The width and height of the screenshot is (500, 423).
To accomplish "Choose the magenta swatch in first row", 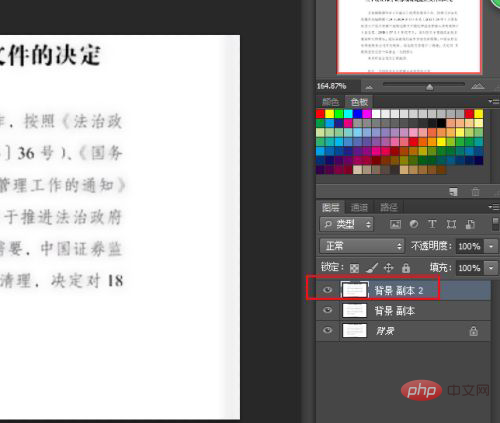I will click(367, 114).
